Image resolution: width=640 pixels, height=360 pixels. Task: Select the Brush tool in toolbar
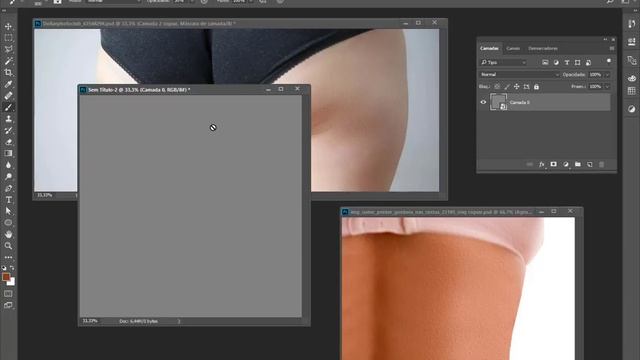pyautogui.click(x=8, y=107)
